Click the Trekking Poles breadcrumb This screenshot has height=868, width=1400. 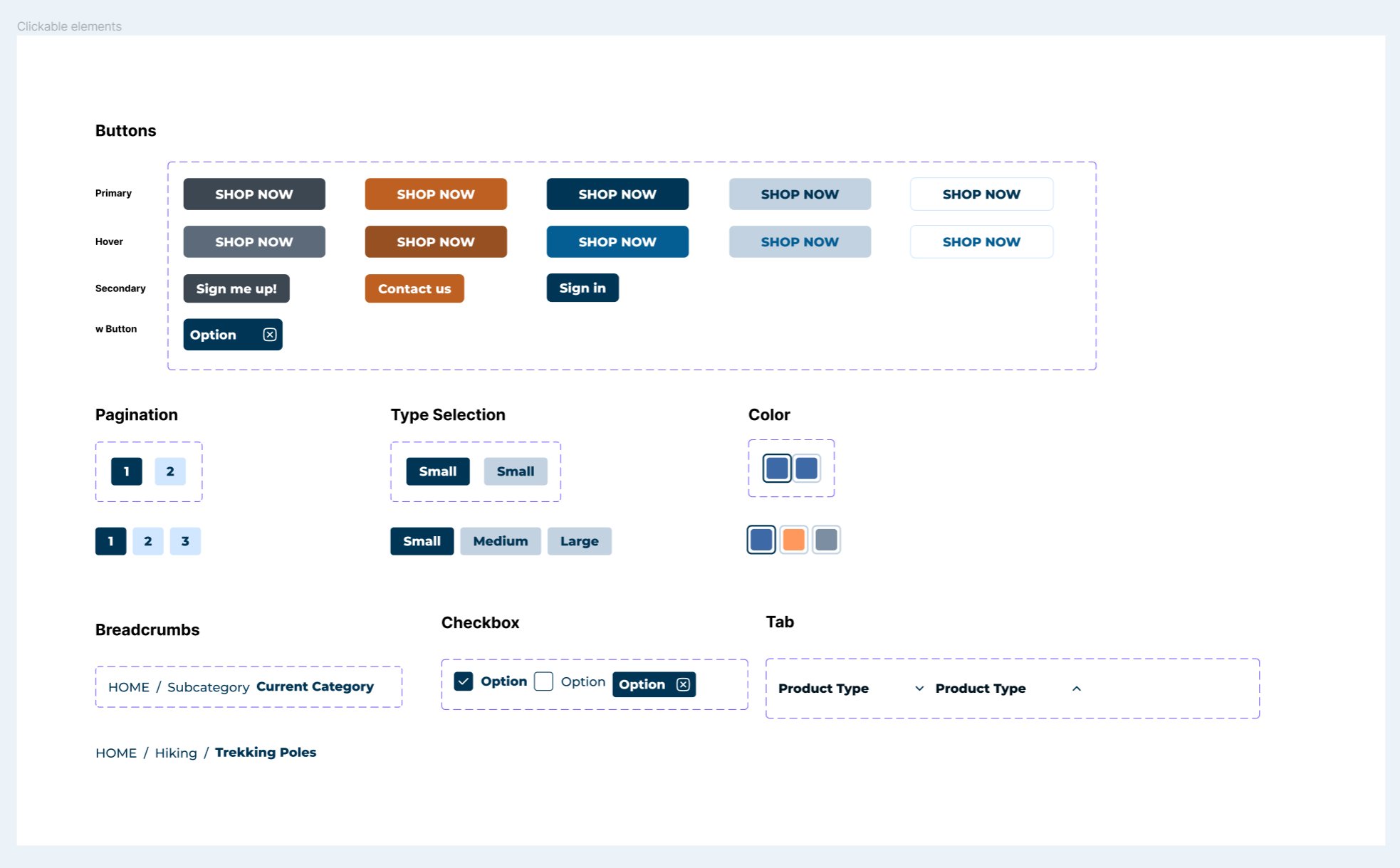click(x=266, y=752)
